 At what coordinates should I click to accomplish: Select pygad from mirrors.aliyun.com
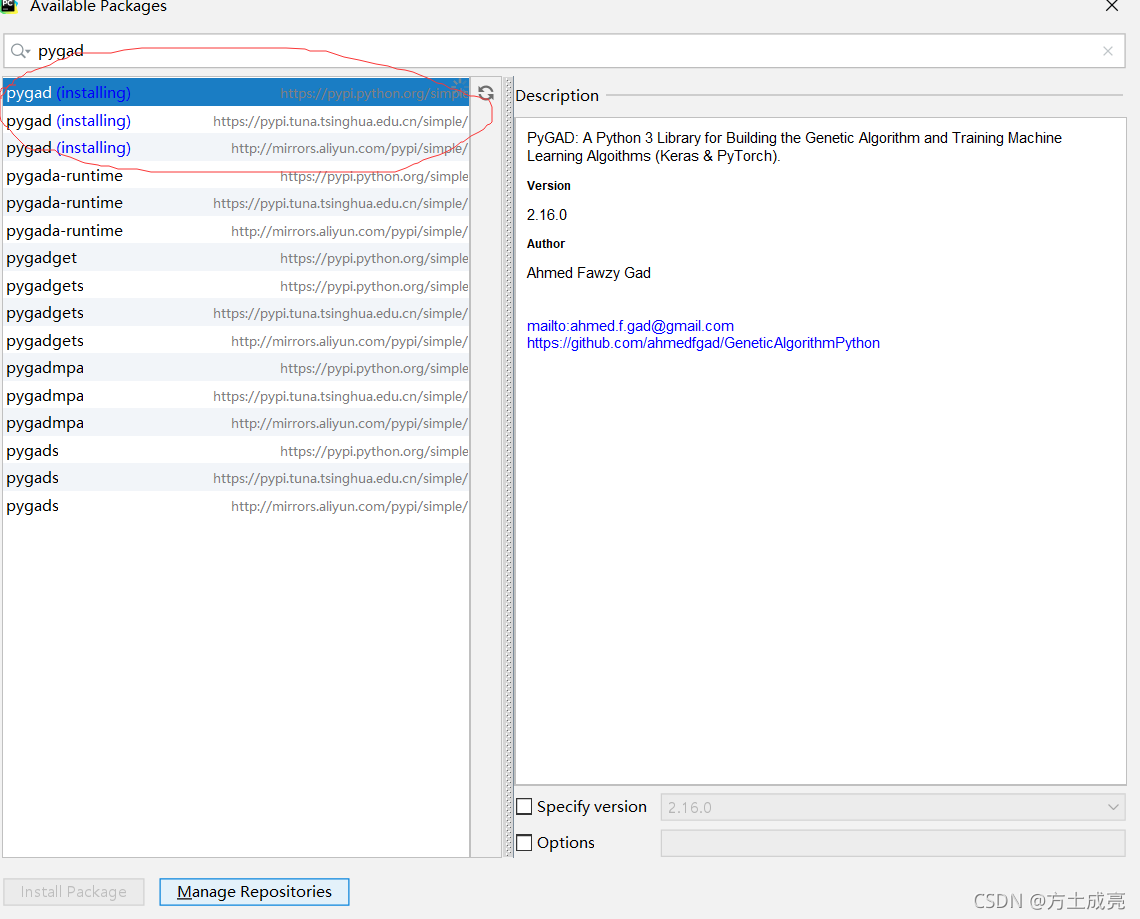(236, 148)
